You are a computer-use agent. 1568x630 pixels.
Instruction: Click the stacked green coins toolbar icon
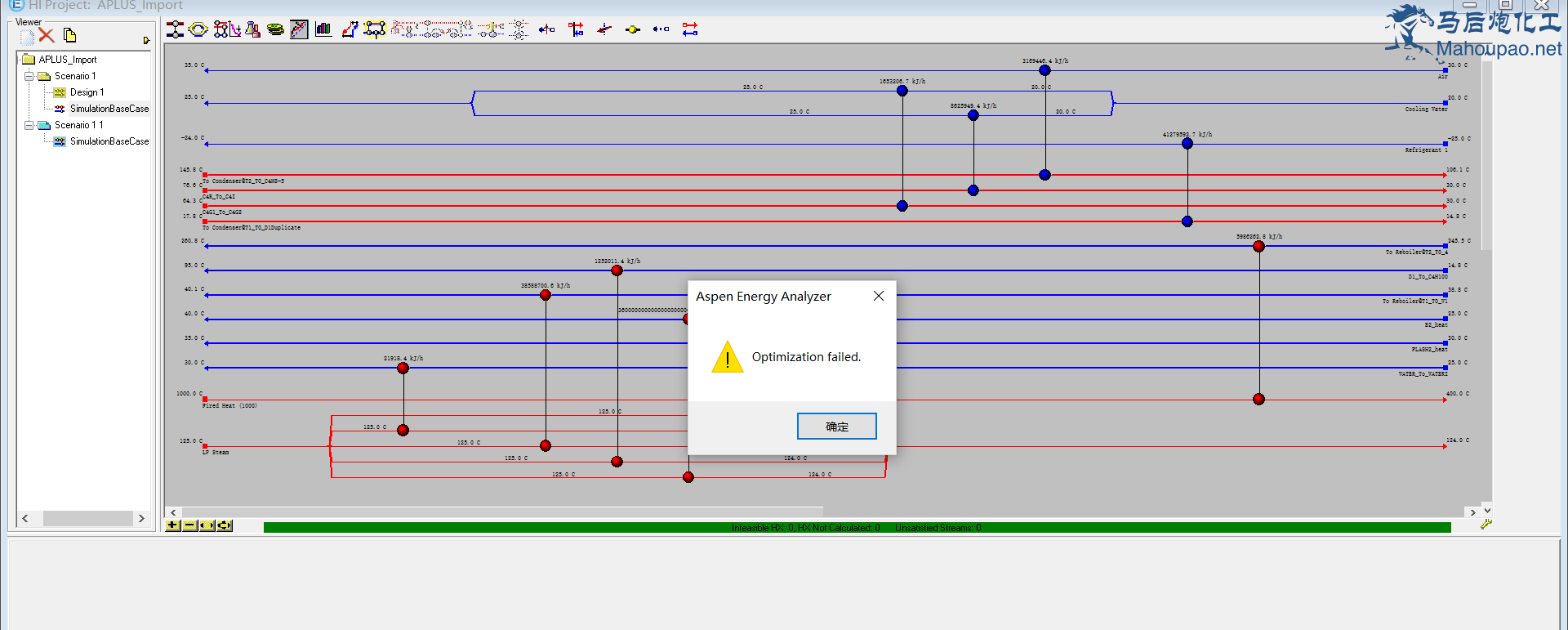[276, 30]
